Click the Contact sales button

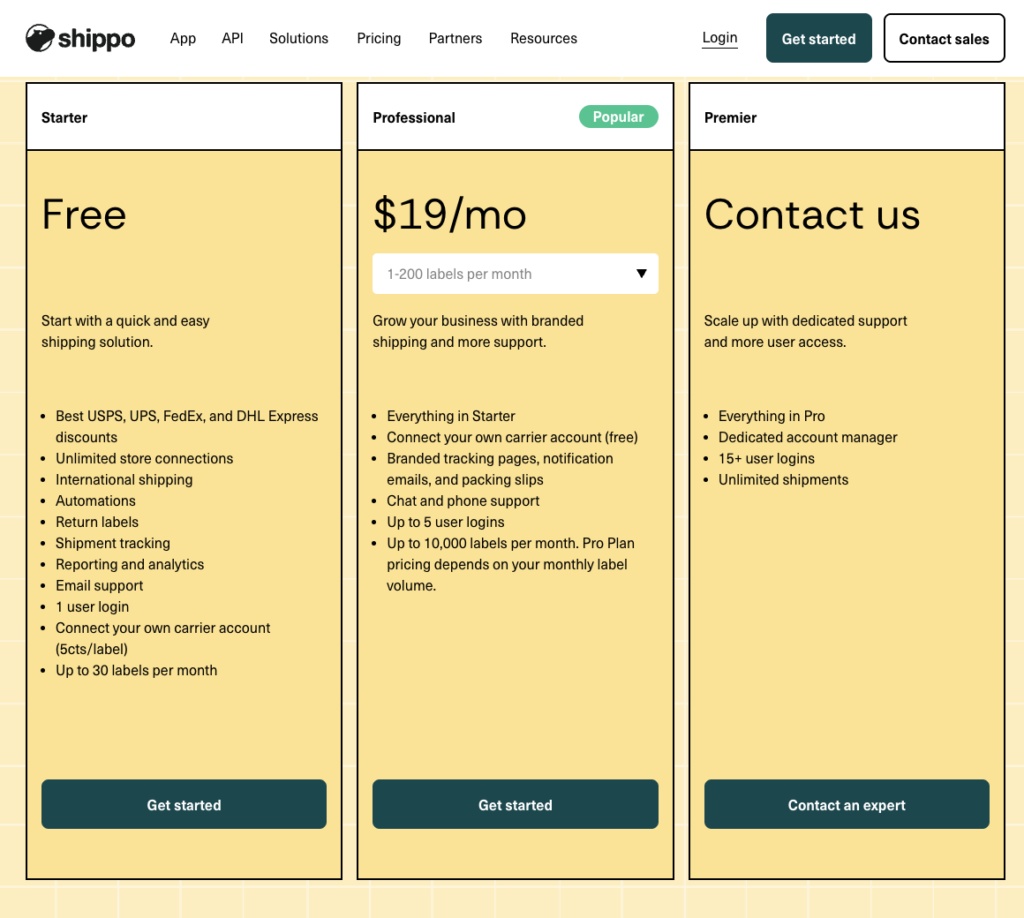pos(943,39)
